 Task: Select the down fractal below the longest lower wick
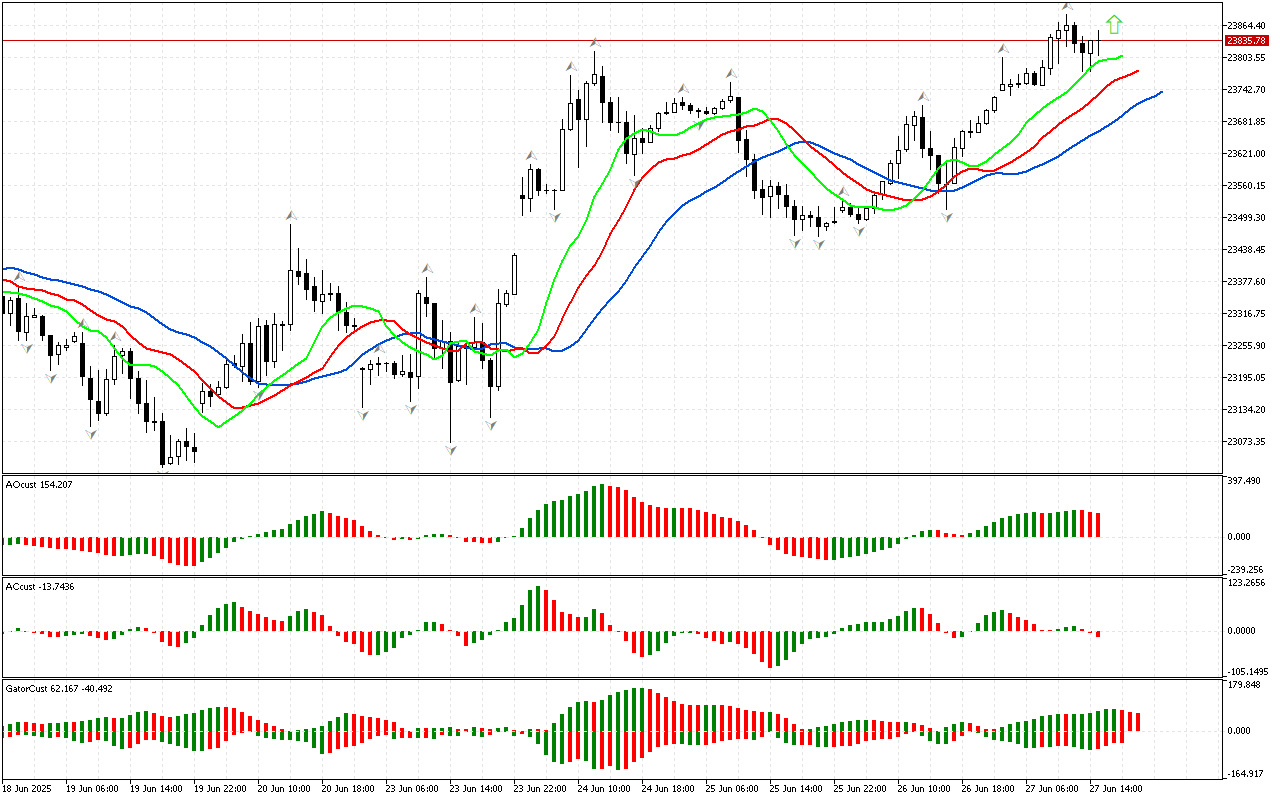pos(451,450)
